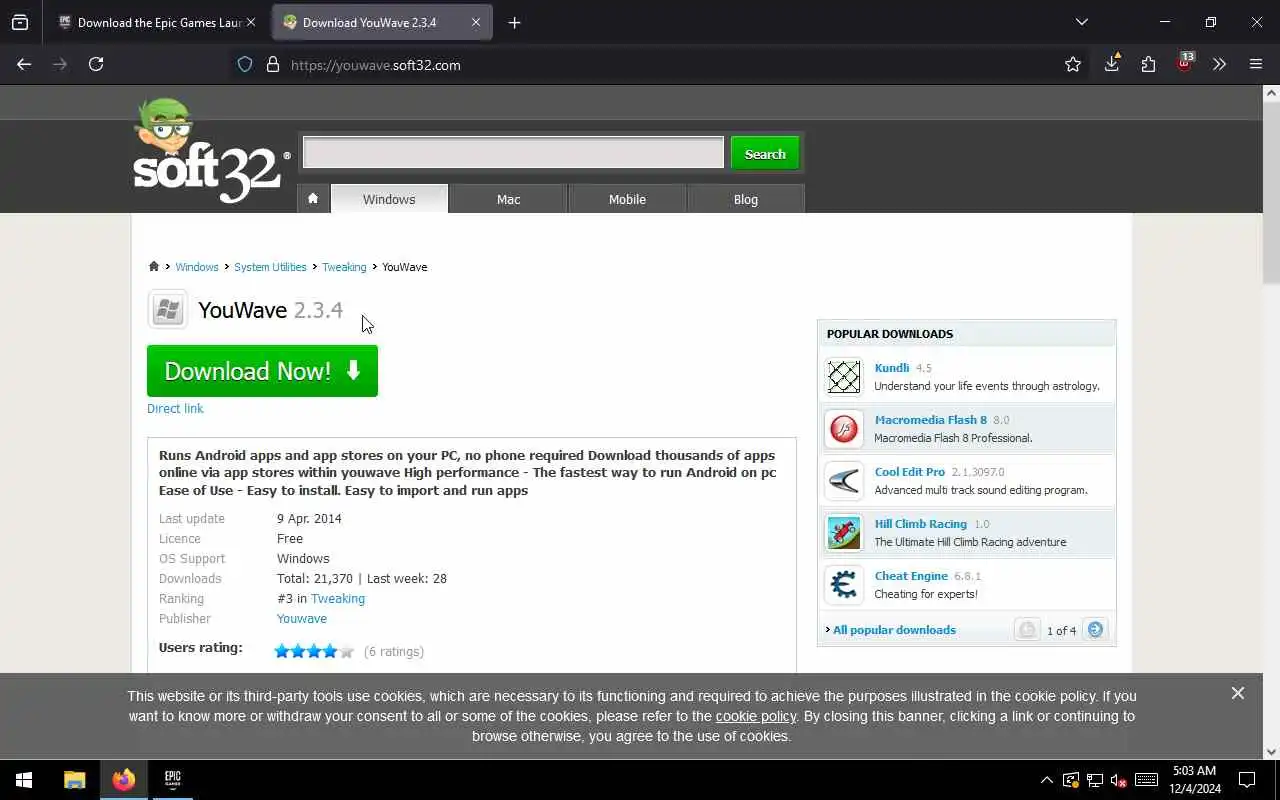Show more toolbar tools chevron
The image size is (1280, 800).
click(1219, 64)
